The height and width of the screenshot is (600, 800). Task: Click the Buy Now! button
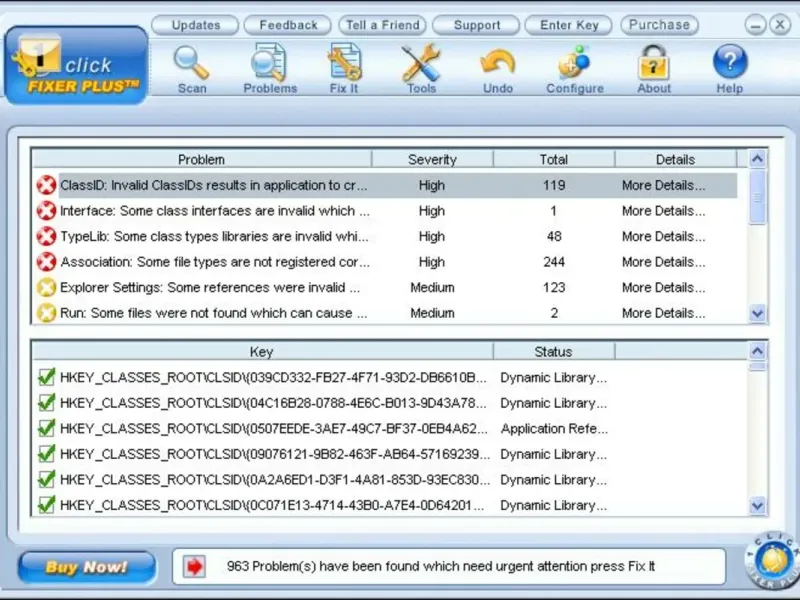click(x=87, y=567)
